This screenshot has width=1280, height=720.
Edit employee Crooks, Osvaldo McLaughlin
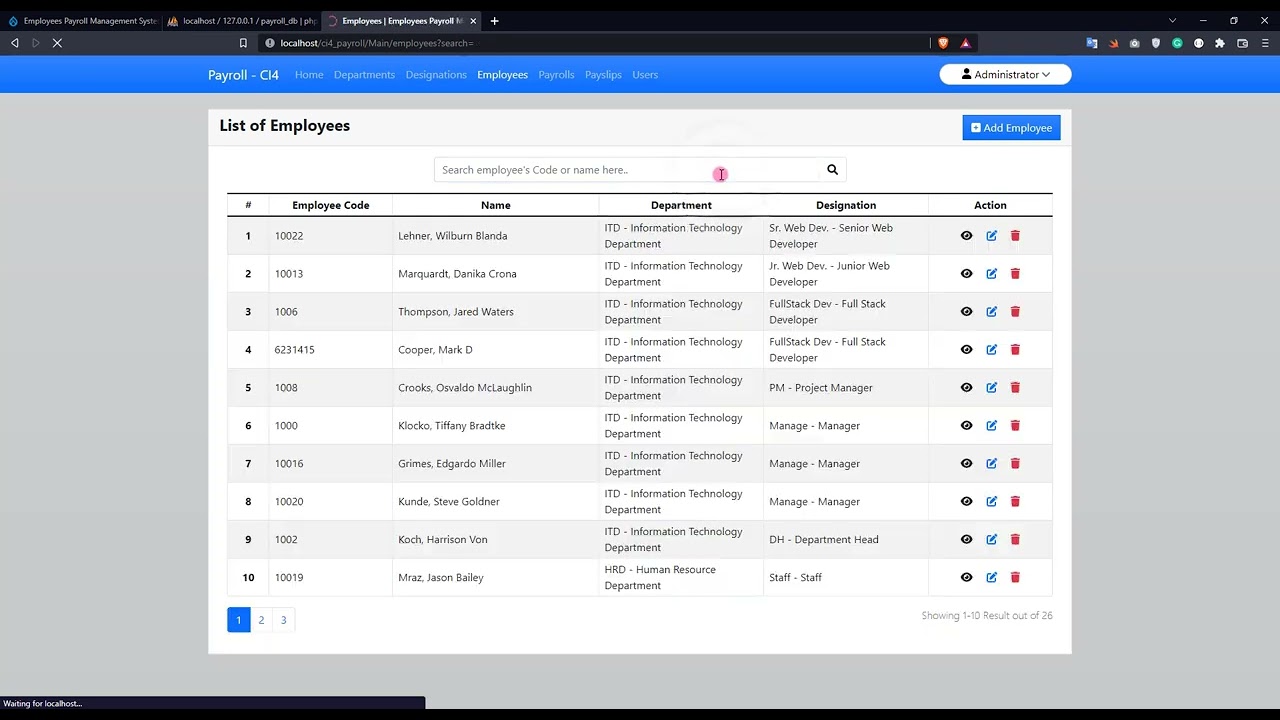tap(991, 388)
